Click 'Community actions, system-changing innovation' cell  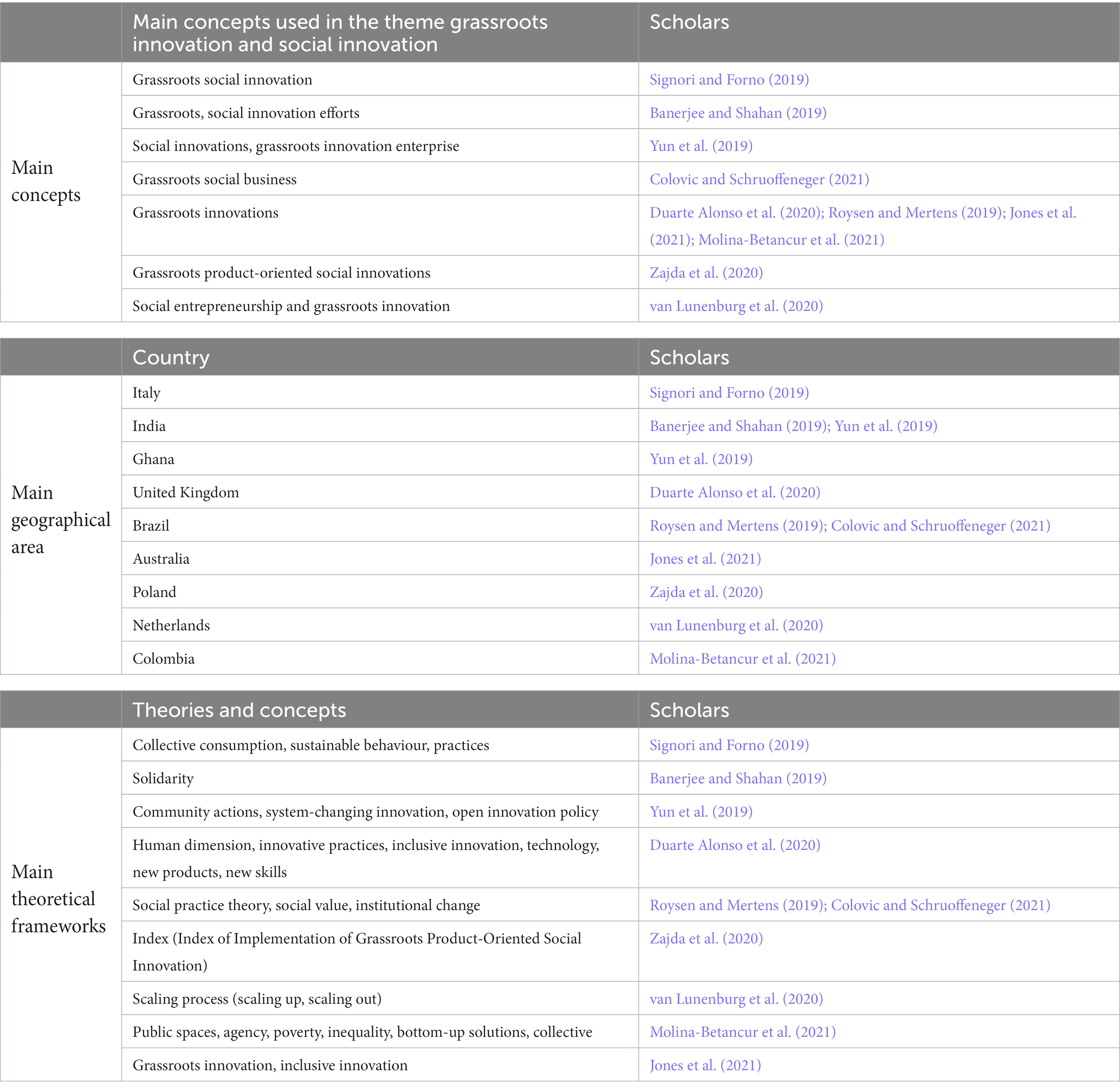click(380, 811)
